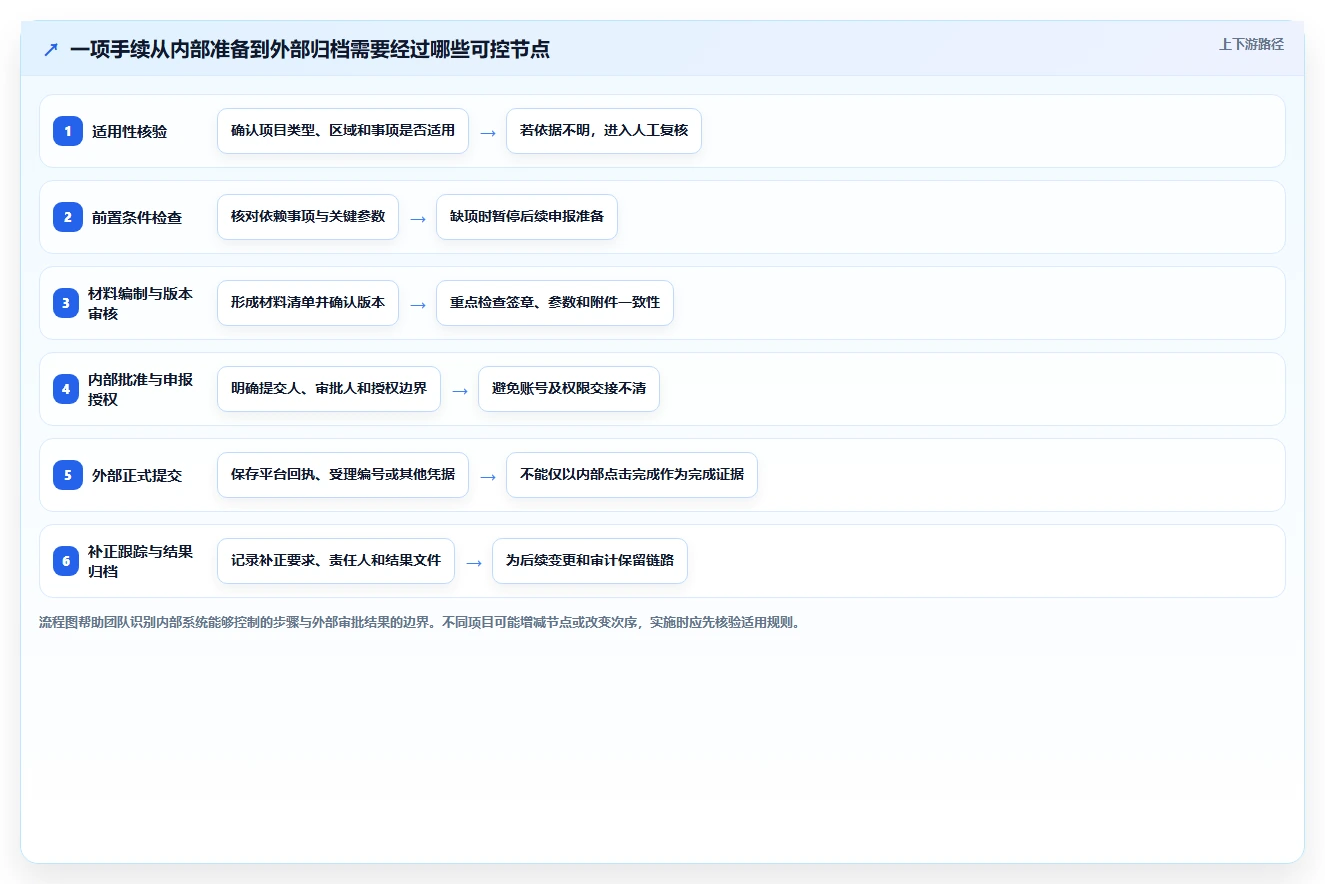Click the title '一项手续从内部准备到外部归档需要经过哪些可控节点'
The height and width of the screenshot is (884, 1325).
[310, 49]
